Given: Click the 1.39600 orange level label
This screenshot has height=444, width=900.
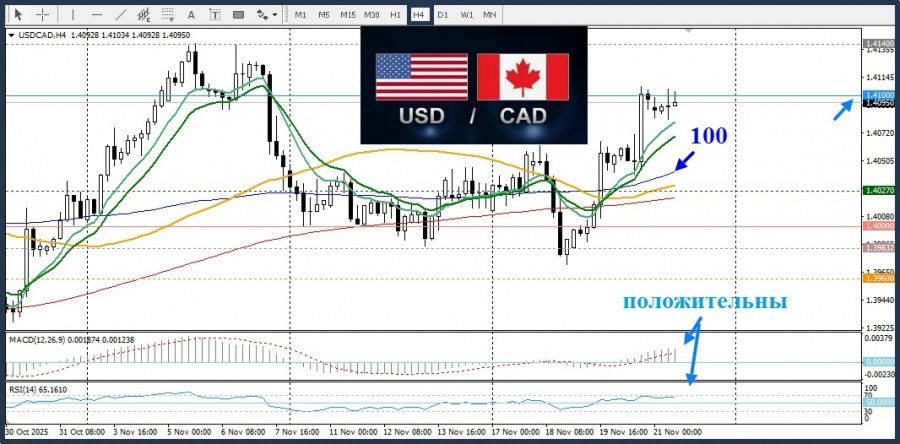Looking at the screenshot, I should [x=878, y=278].
